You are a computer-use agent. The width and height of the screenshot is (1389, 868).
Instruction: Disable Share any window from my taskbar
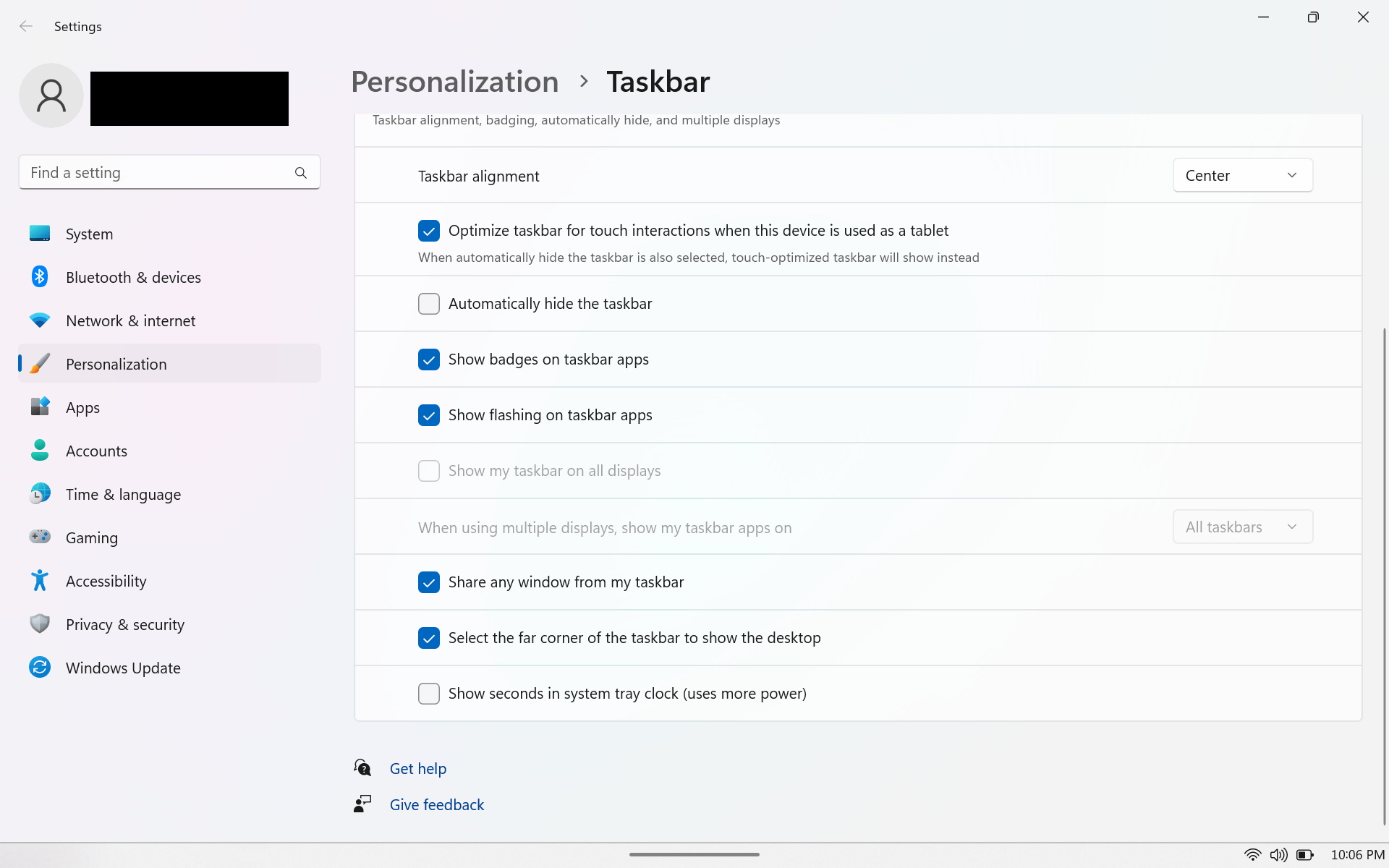point(429,582)
